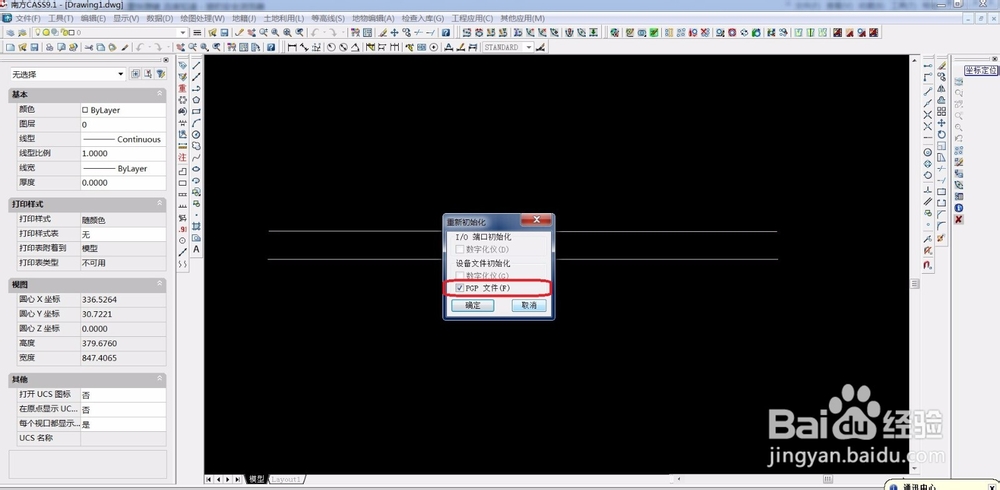Select the Erase tool in modify toolbar
Screen dimensions: 1000x490
click(x=941, y=65)
